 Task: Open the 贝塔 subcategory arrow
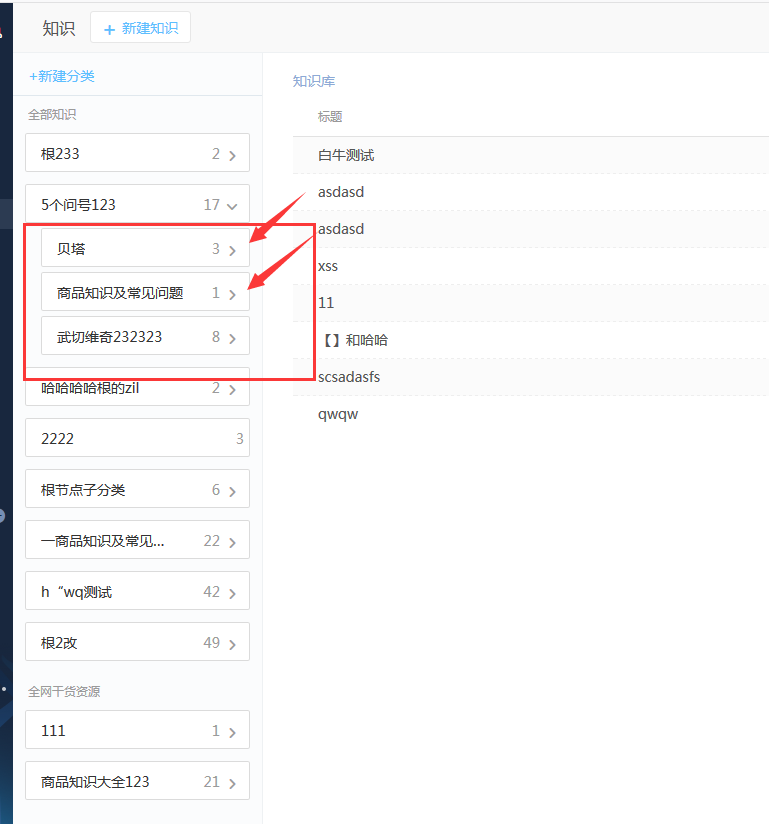(232, 250)
